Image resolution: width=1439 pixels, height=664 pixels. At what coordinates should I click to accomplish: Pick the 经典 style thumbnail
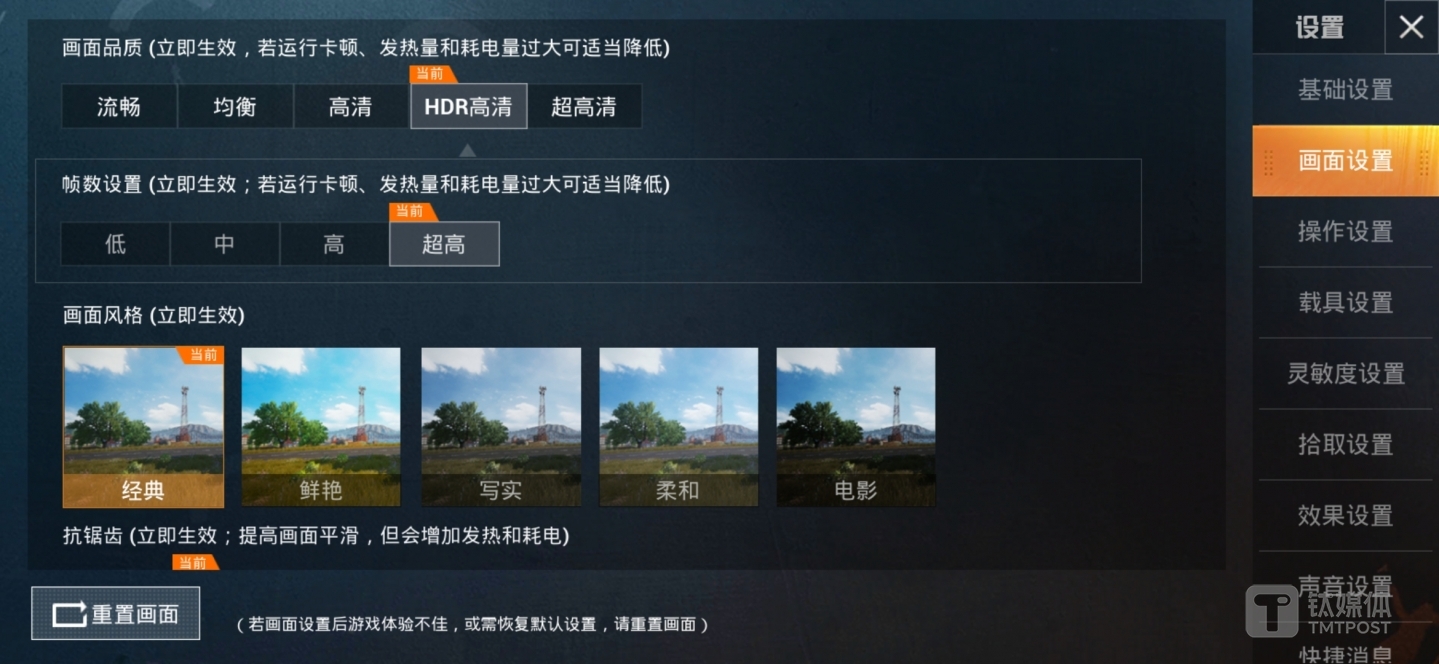(143, 427)
